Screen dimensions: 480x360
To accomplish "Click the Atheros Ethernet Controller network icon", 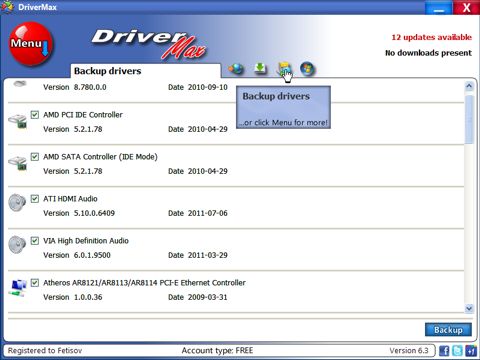I will pos(18,288).
